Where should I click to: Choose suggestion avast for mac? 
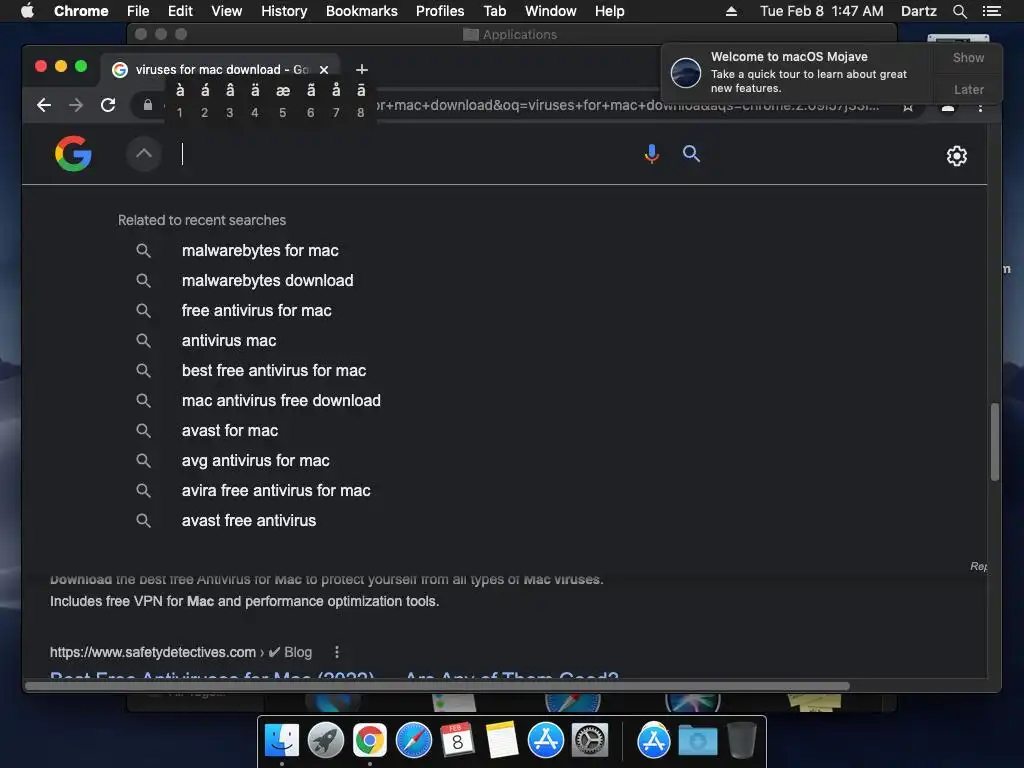(x=230, y=431)
